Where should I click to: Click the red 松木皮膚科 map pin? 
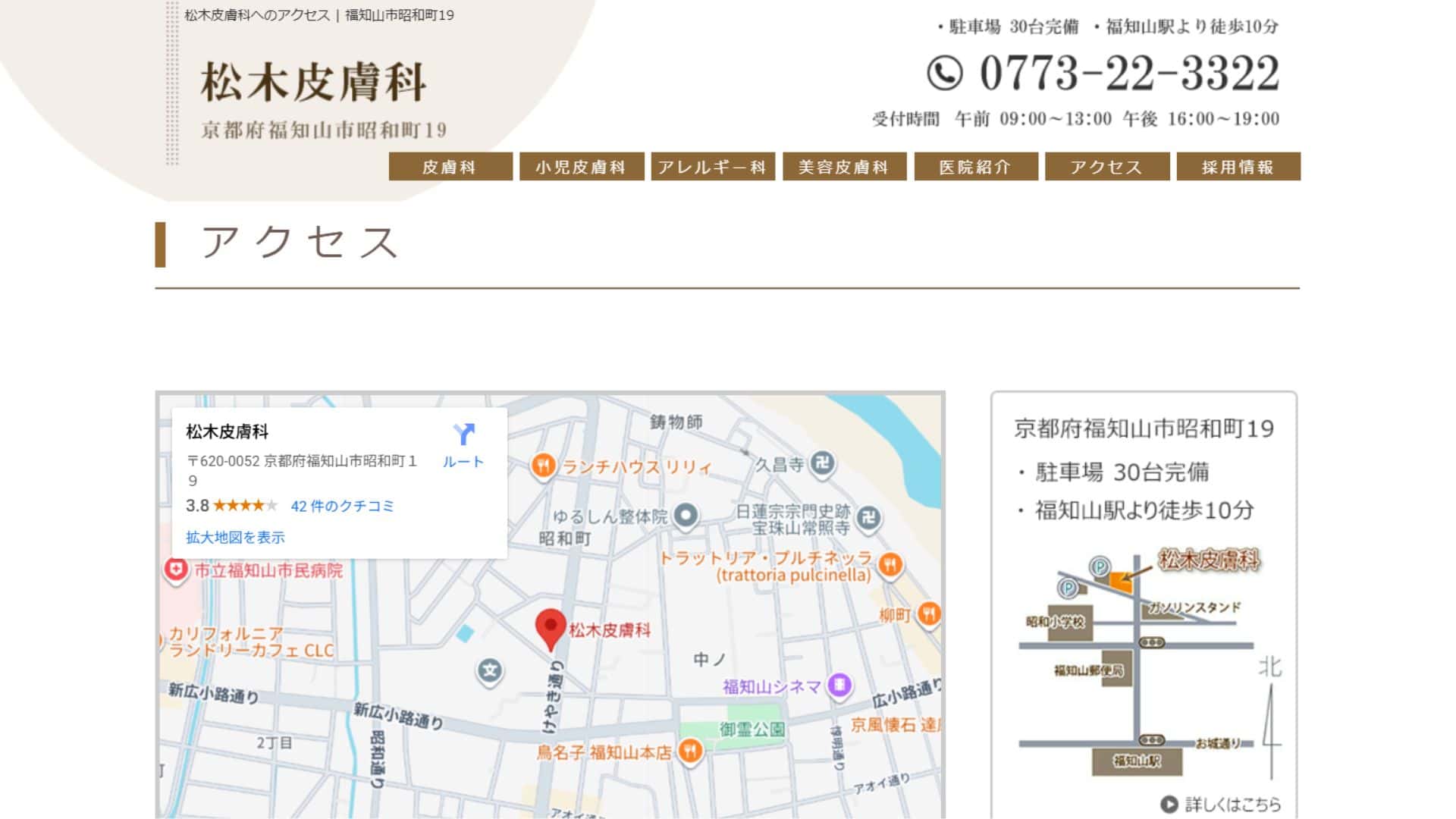tap(551, 628)
